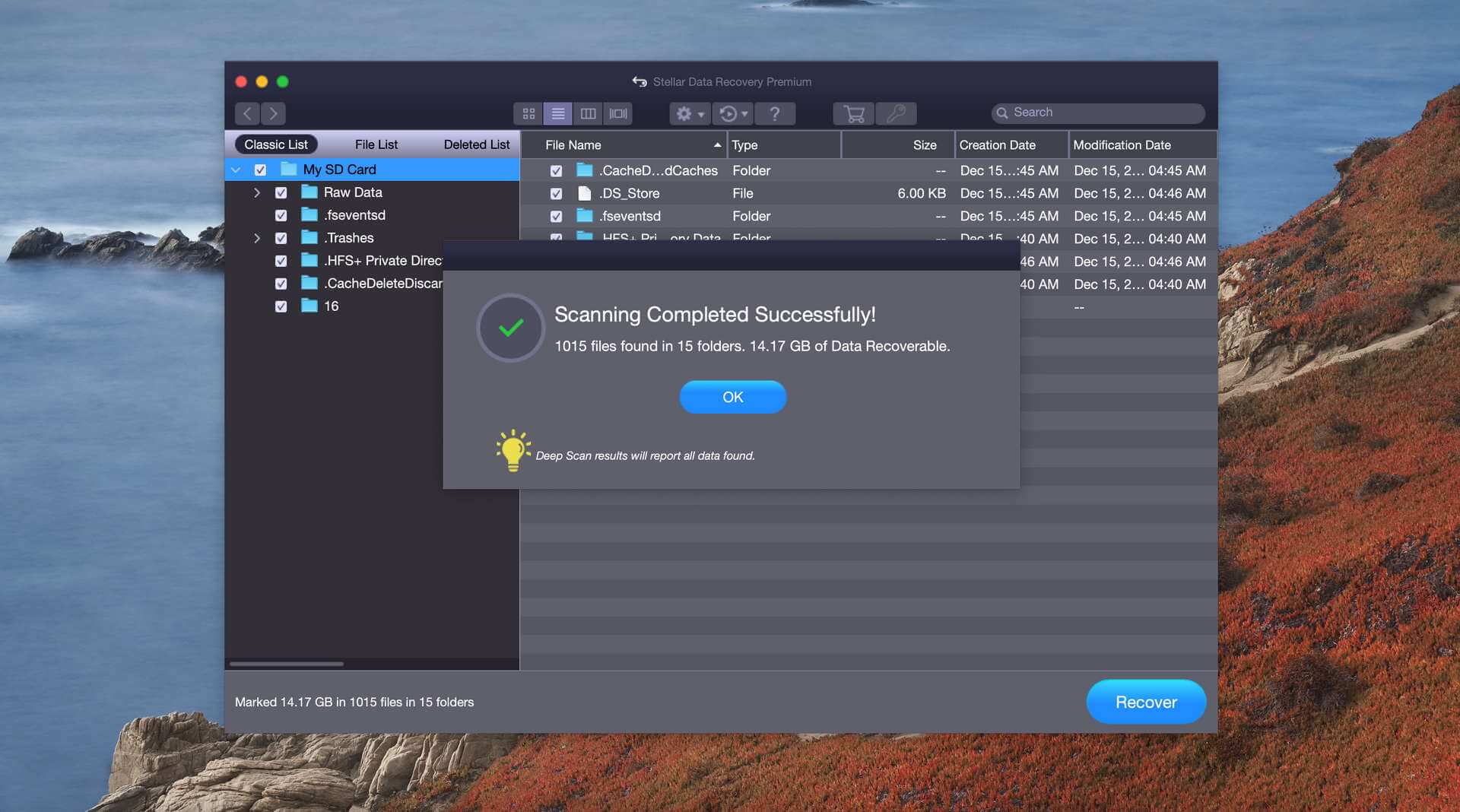Image resolution: width=1460 pixels, height=812 pixels.
Task: Switch to icon grid view
Action: 528,113
